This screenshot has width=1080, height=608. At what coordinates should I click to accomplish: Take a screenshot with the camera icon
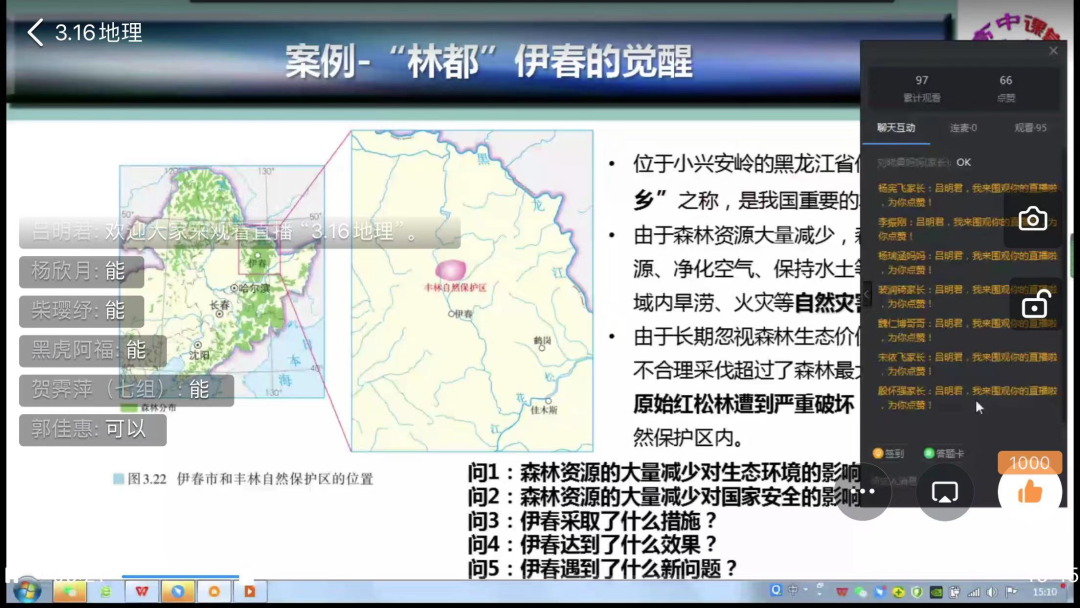pos(1032,219)
